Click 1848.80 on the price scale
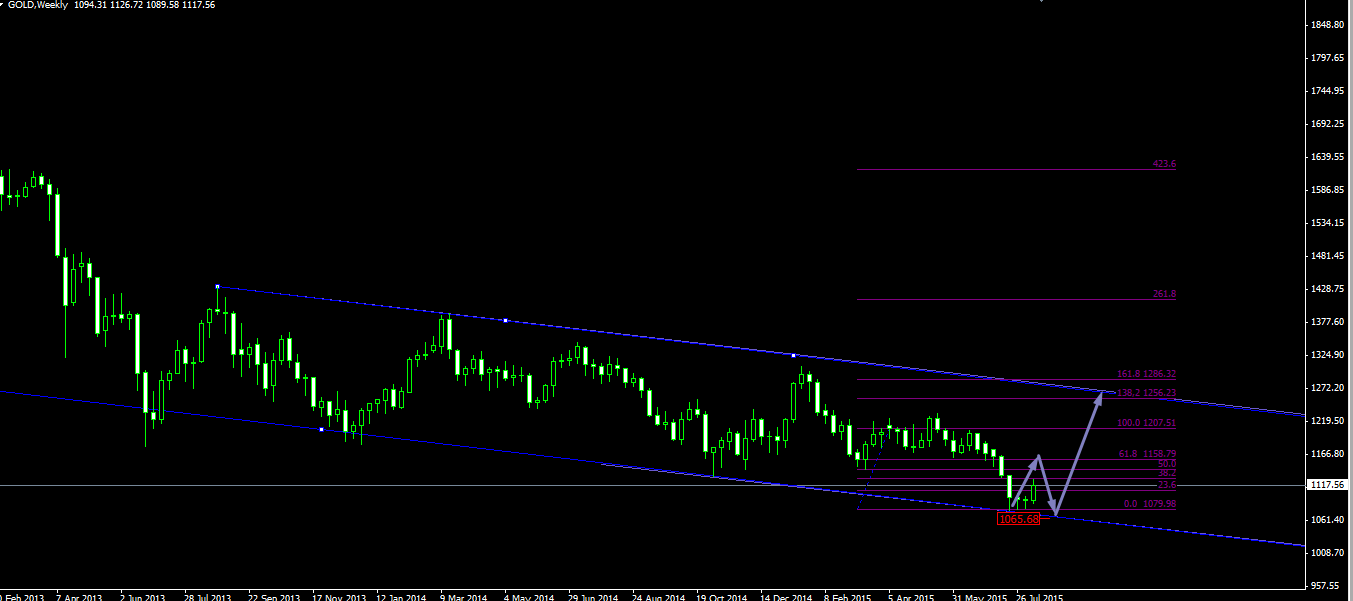This screenshot has width=1353, height=601. pyautogui.click(x=1329, y=25)
